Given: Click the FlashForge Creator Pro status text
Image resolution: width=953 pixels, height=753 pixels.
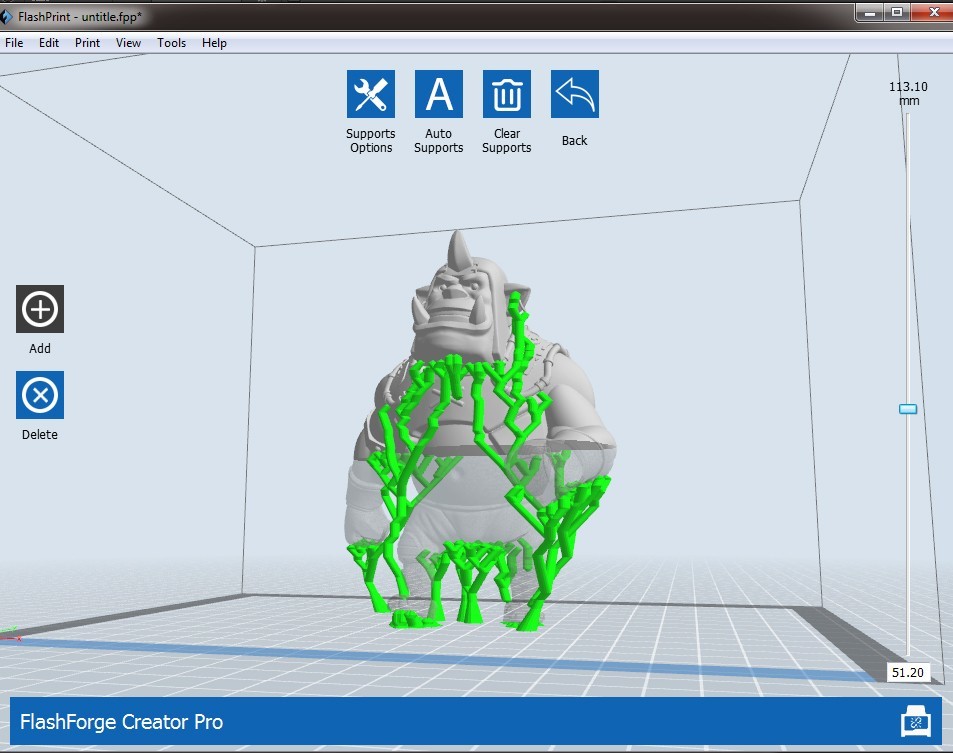Looking at the screenshot, I should pos(122,721).
